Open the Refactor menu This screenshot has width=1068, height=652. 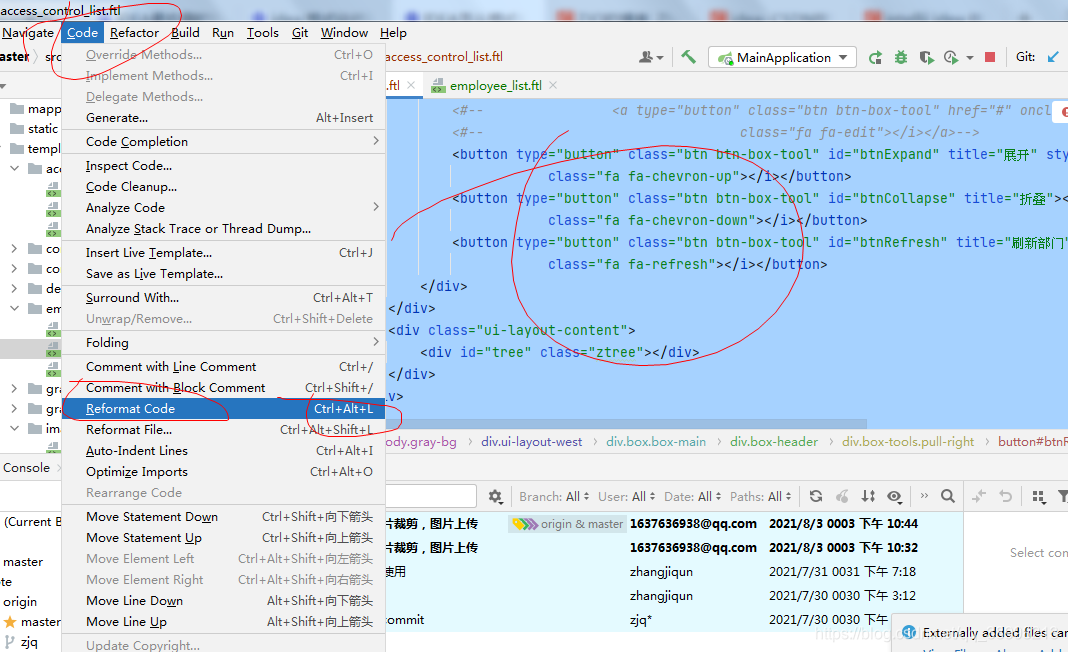pyautogui.click(x=134, y=32)
